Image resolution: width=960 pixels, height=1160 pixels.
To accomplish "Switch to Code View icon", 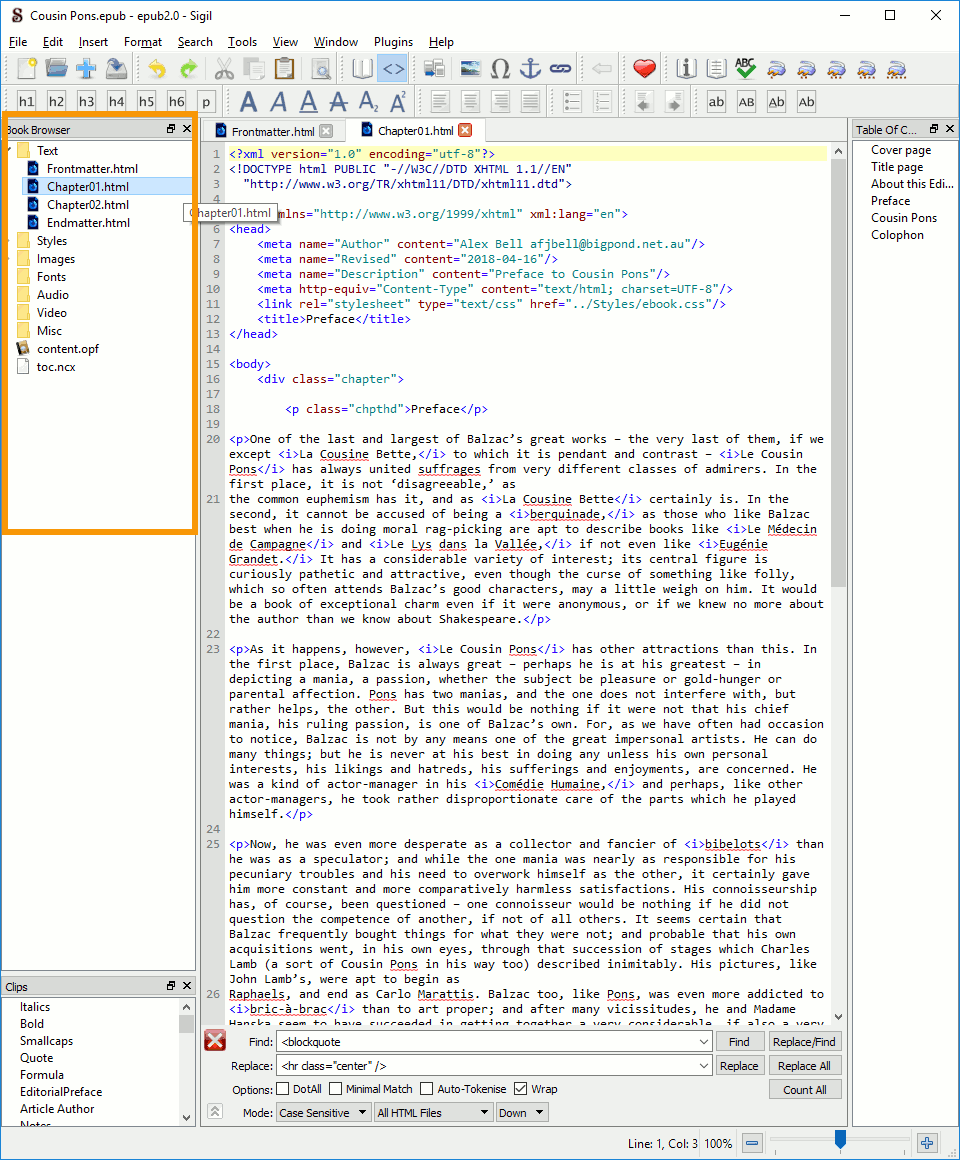I will [x=394, y=69].
